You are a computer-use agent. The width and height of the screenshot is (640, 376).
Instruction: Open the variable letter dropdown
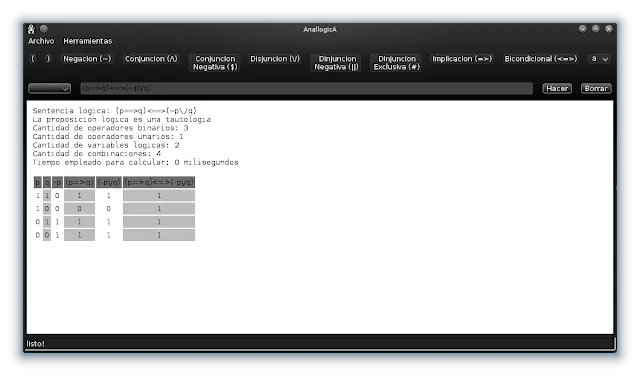[599, 59]
